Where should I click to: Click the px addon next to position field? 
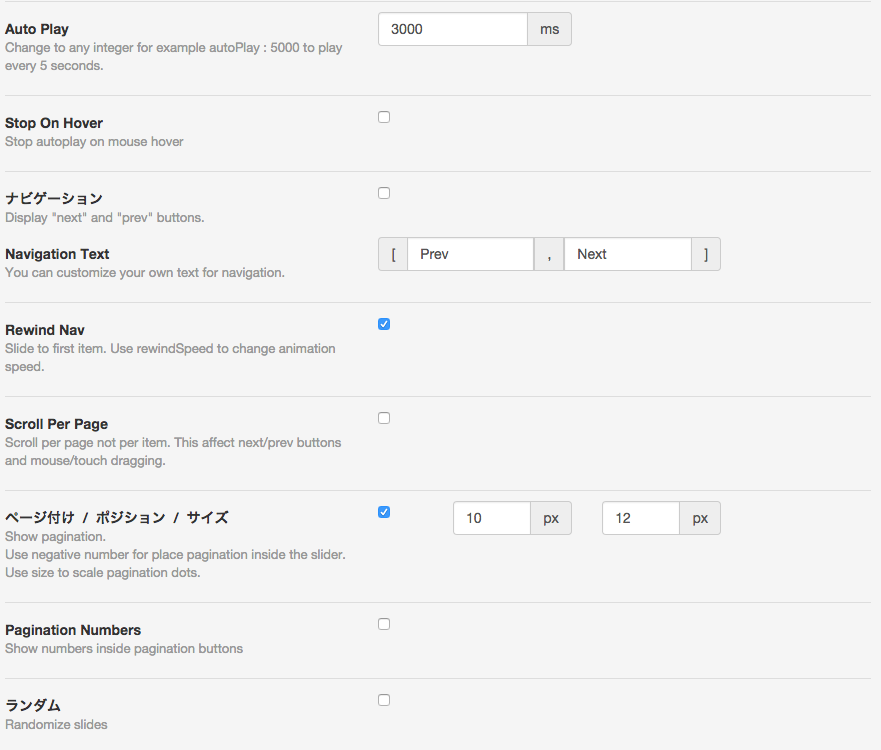551,518
